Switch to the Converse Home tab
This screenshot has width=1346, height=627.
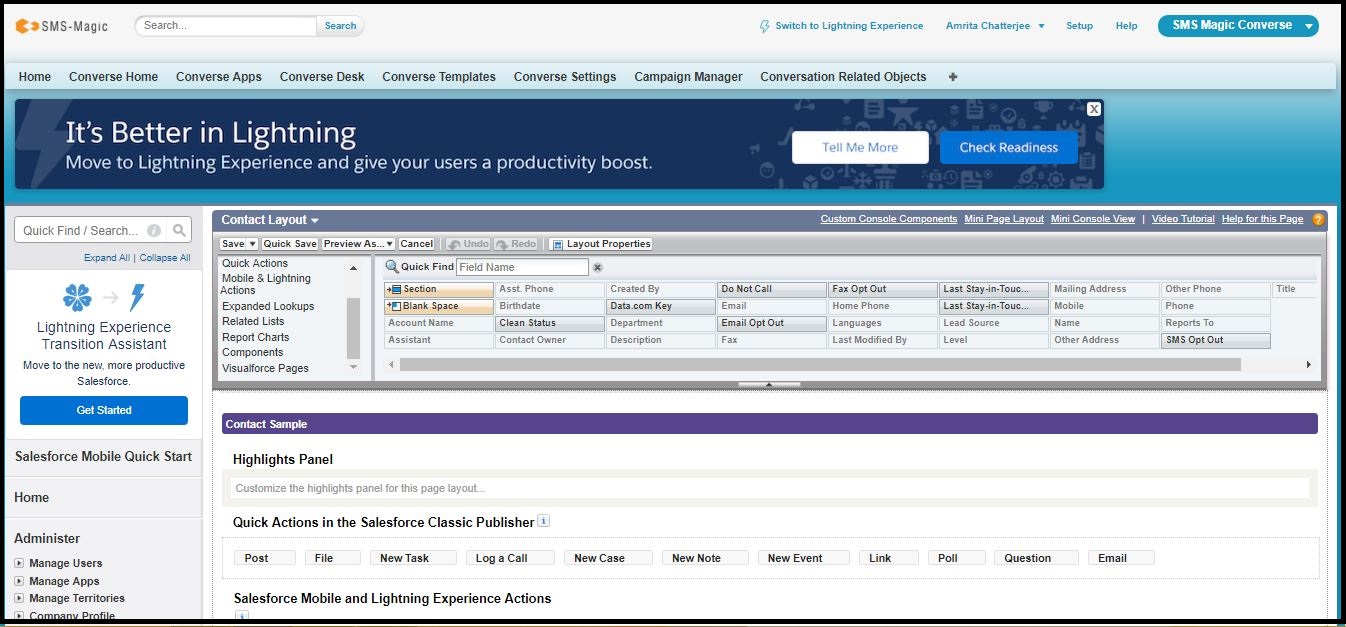click(x=114, y=77)
